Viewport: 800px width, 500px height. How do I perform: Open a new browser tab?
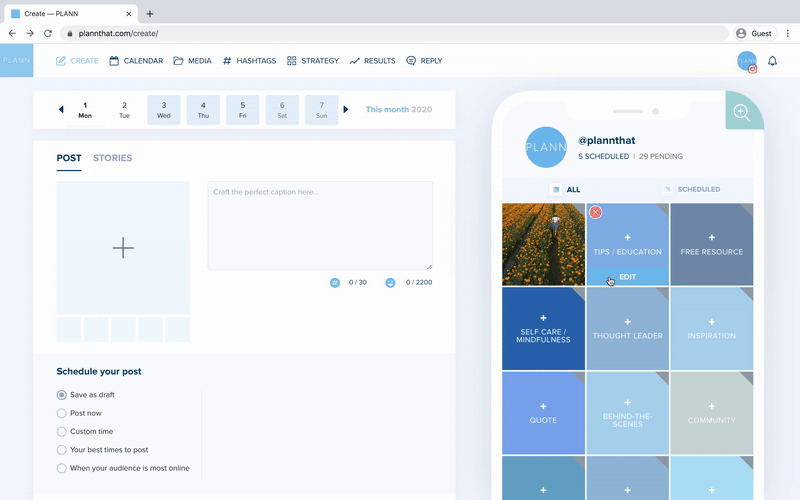(x=150, y=14)
